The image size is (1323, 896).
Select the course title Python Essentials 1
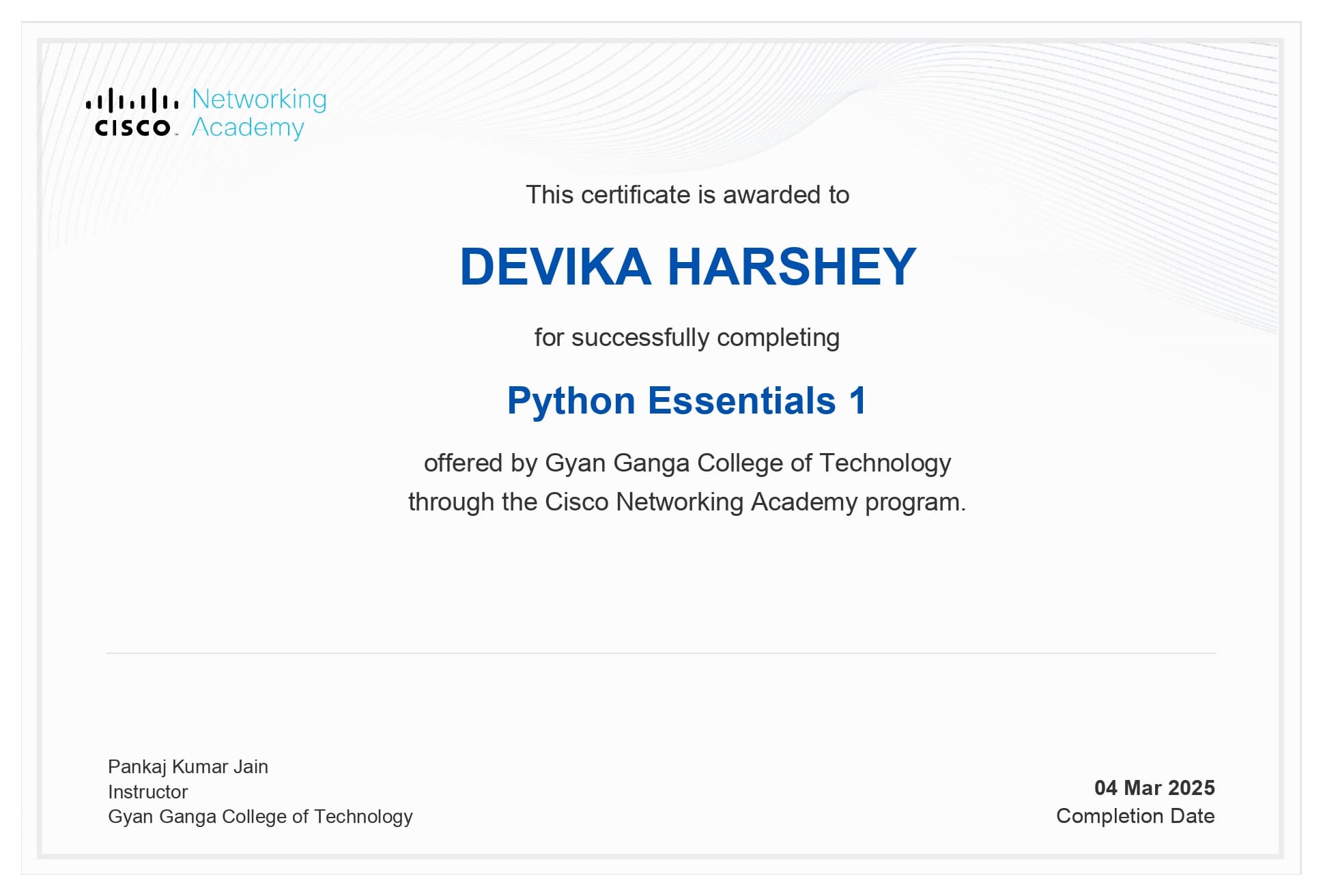click(x=687, y=401)
